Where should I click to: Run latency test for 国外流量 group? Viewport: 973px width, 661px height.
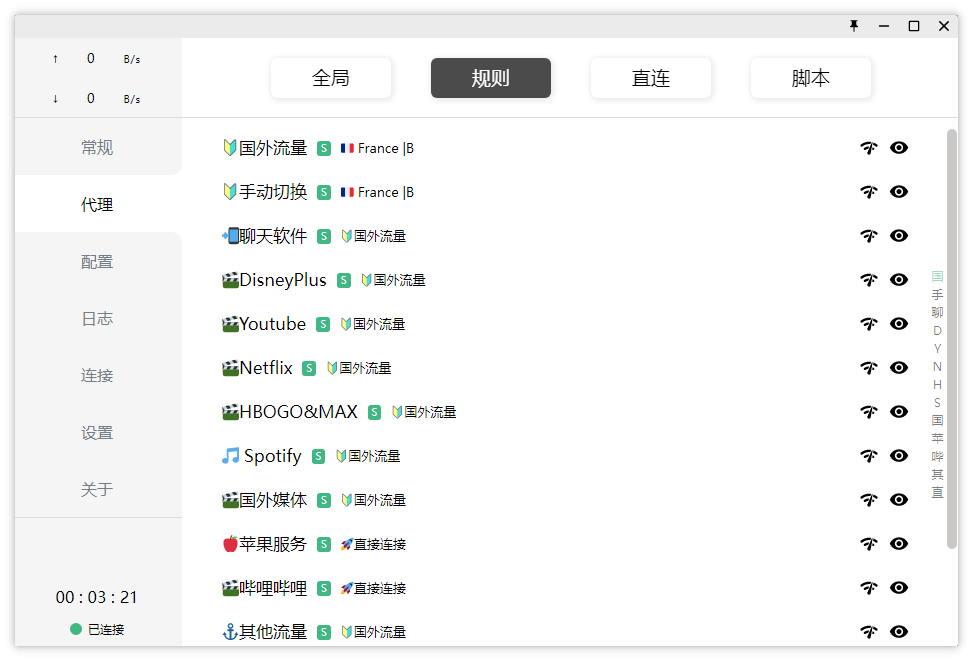pos(869,148)
